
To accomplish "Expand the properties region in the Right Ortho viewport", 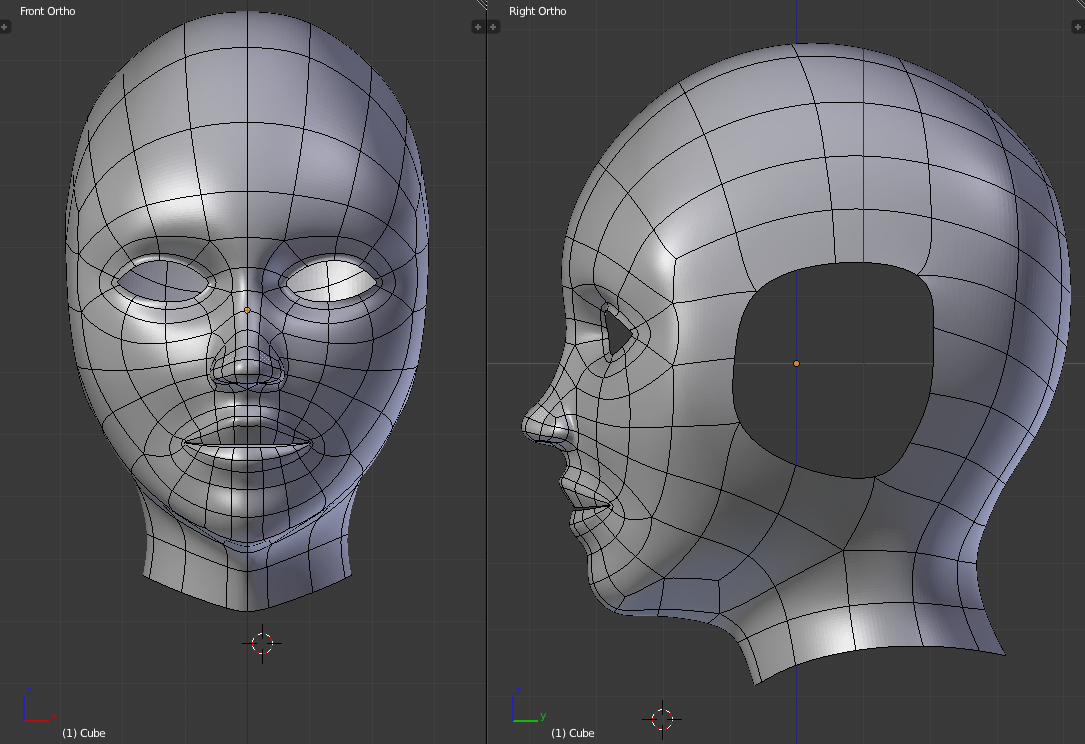I will [x=1079, y=27].
